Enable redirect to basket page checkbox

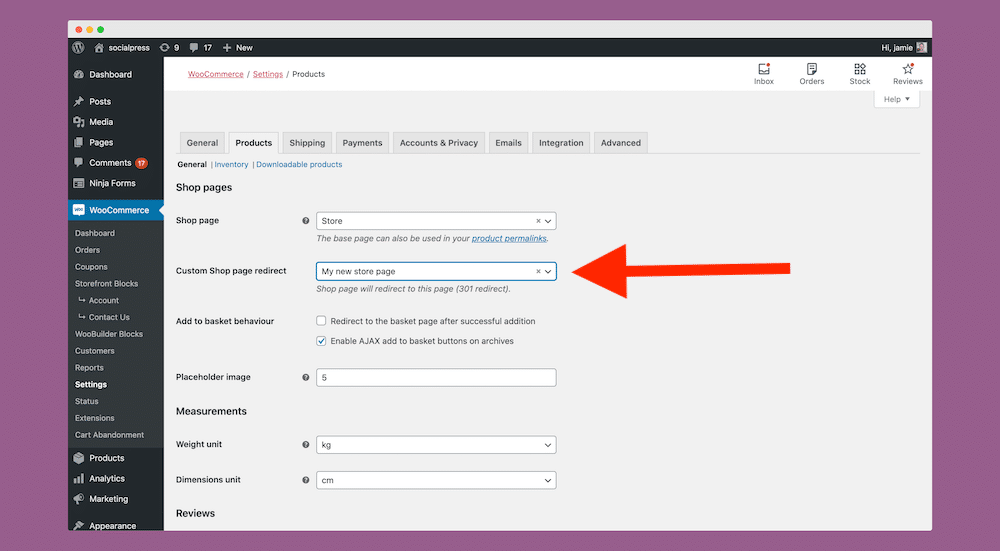321,321
